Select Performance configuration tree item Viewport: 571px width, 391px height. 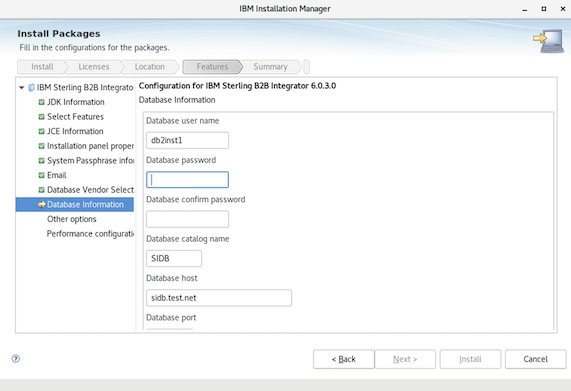[90, 234]
